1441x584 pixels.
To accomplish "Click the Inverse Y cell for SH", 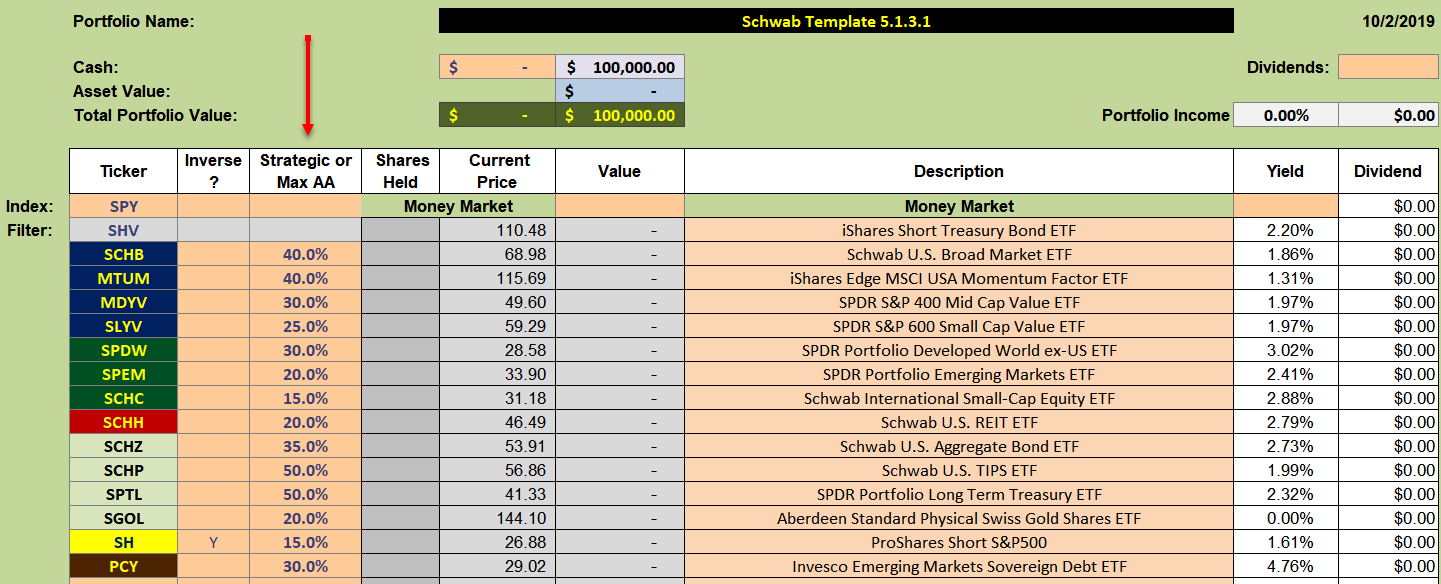I will click(x=214, y=542).
